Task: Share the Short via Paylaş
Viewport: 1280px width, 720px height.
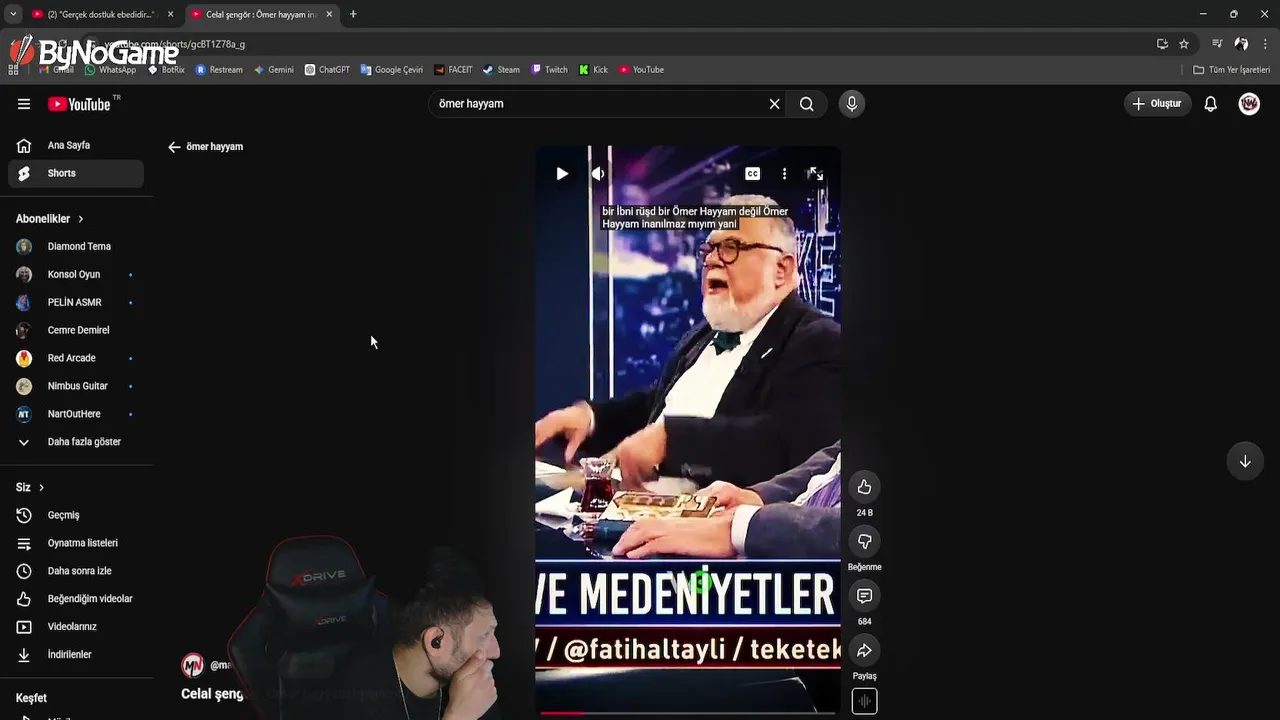Action: [864, 651]
